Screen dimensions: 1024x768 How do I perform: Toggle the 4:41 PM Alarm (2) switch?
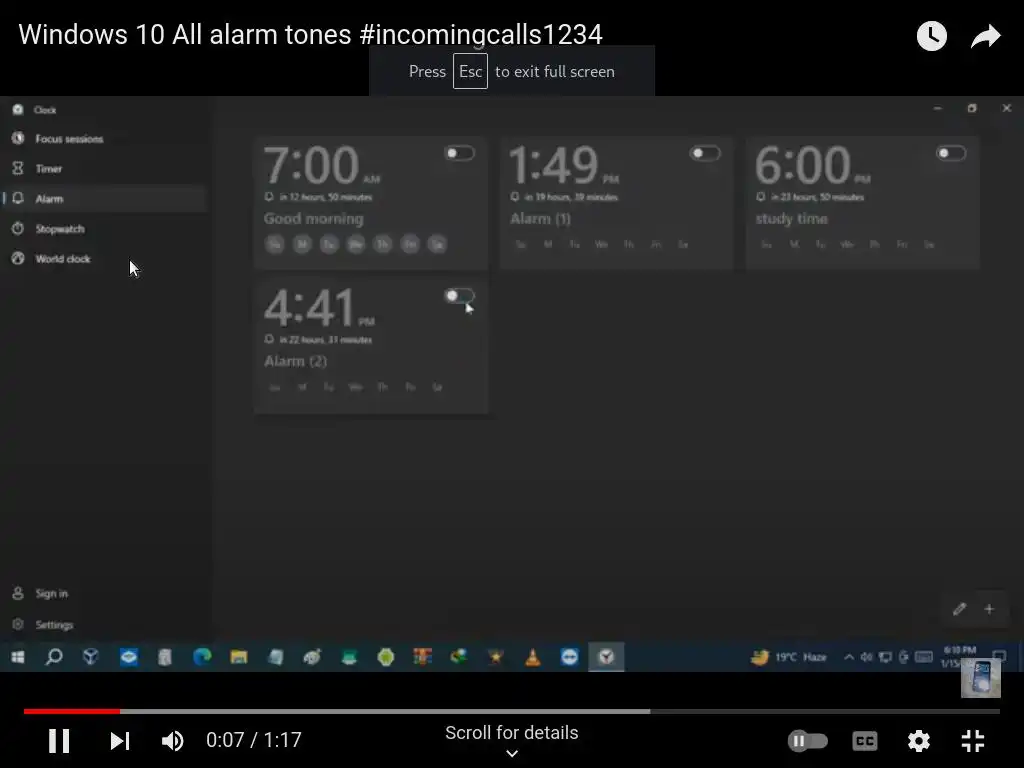(x=460, y=296)
